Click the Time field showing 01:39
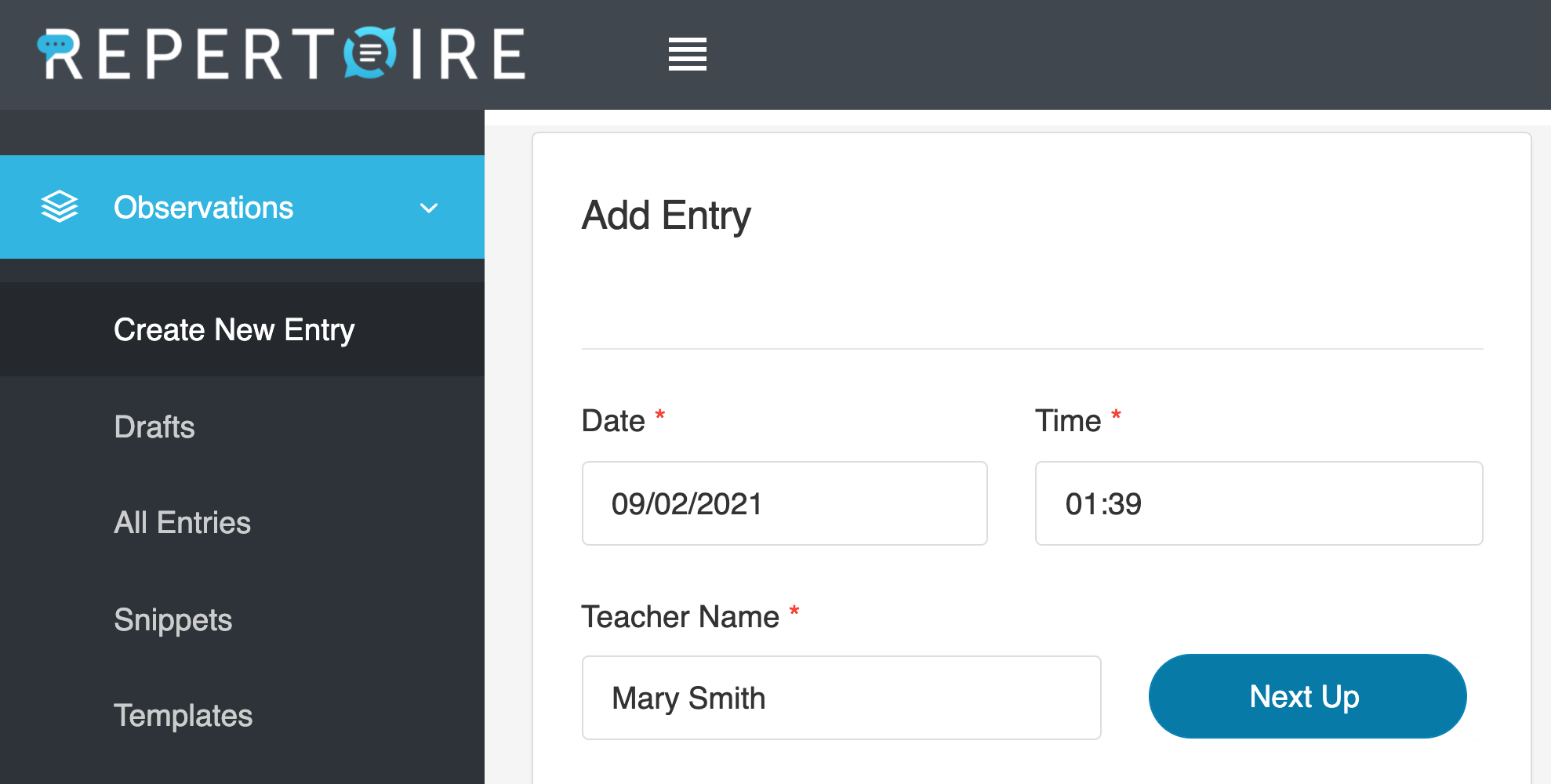Screen dimensions: 1551x784 tap(1259, 503)
